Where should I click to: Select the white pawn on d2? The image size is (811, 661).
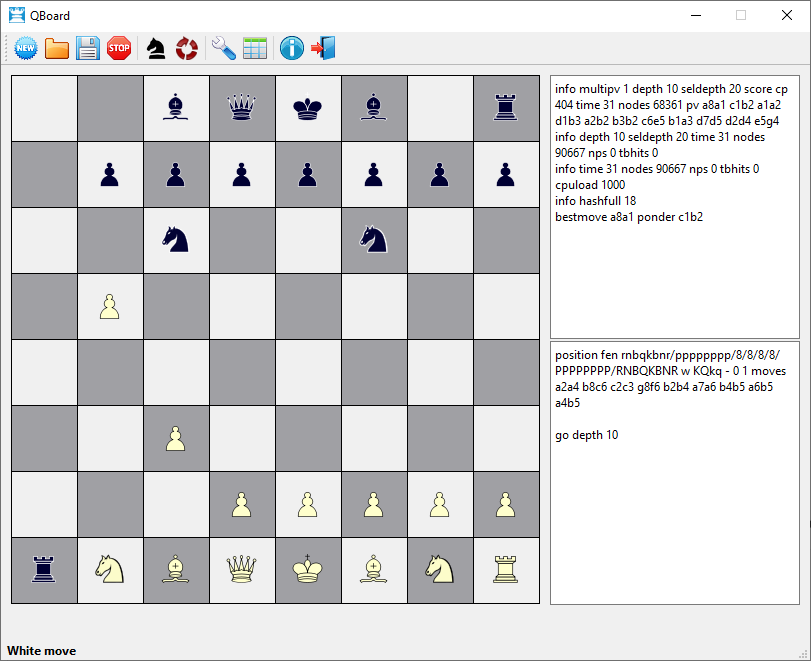[242, 505]
